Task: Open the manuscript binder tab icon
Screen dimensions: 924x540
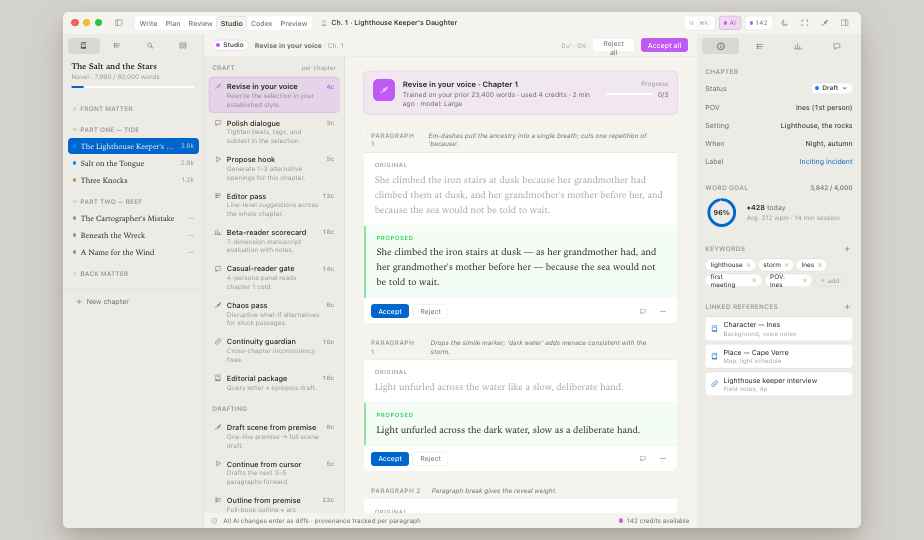Action: coord(84,45)
